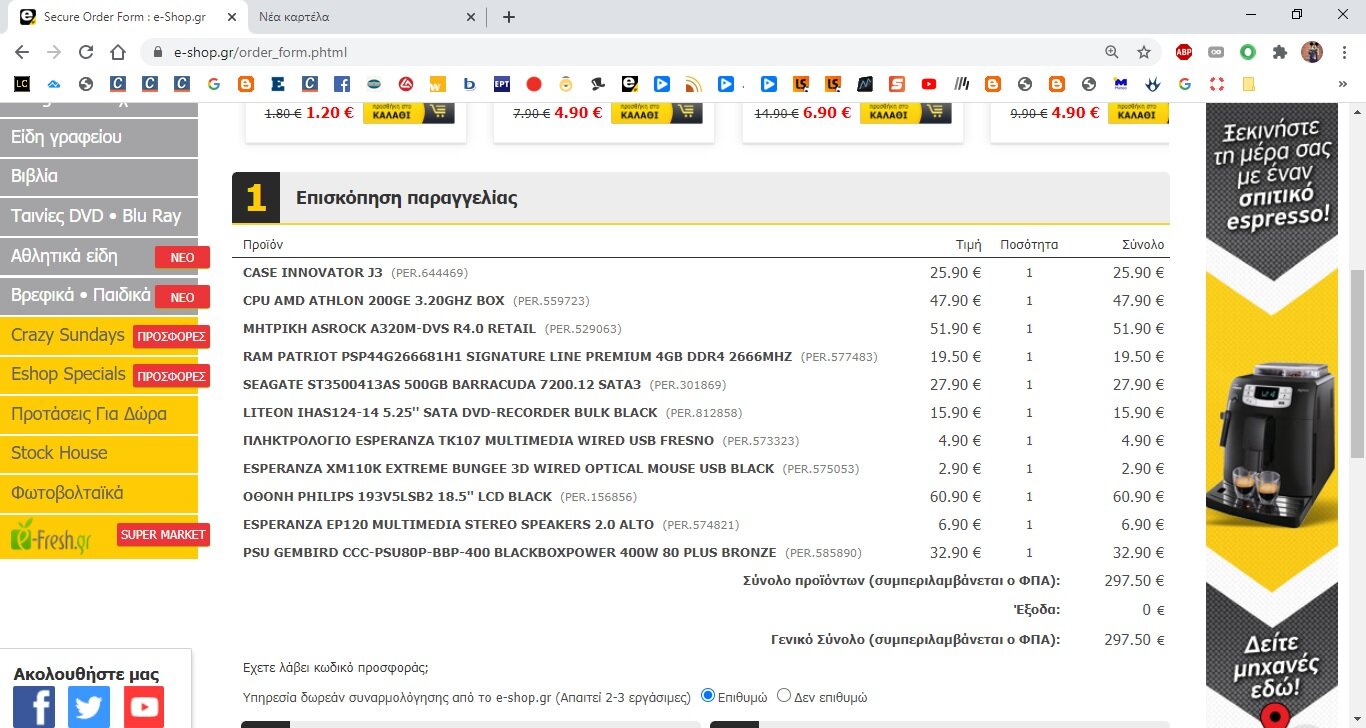Viewport: 1366px width, 728px height.
Task: Open the LC bookmark
Action: point(22,85)
